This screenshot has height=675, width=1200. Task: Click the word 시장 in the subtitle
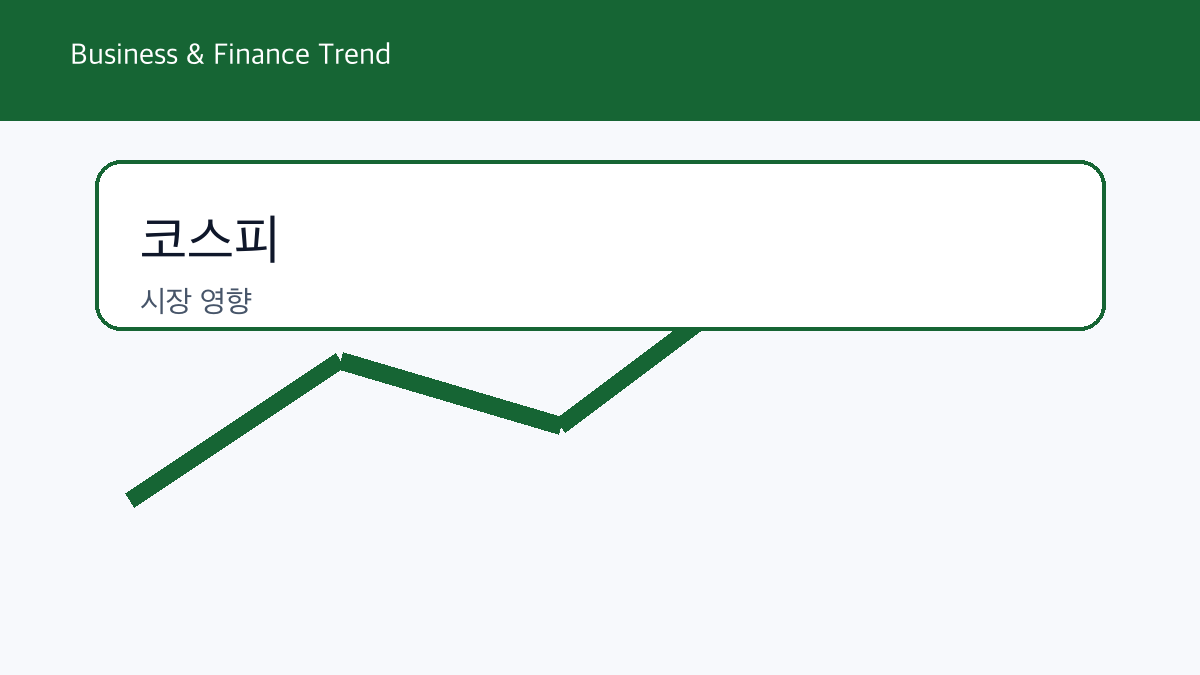click(x=164, y=301)
